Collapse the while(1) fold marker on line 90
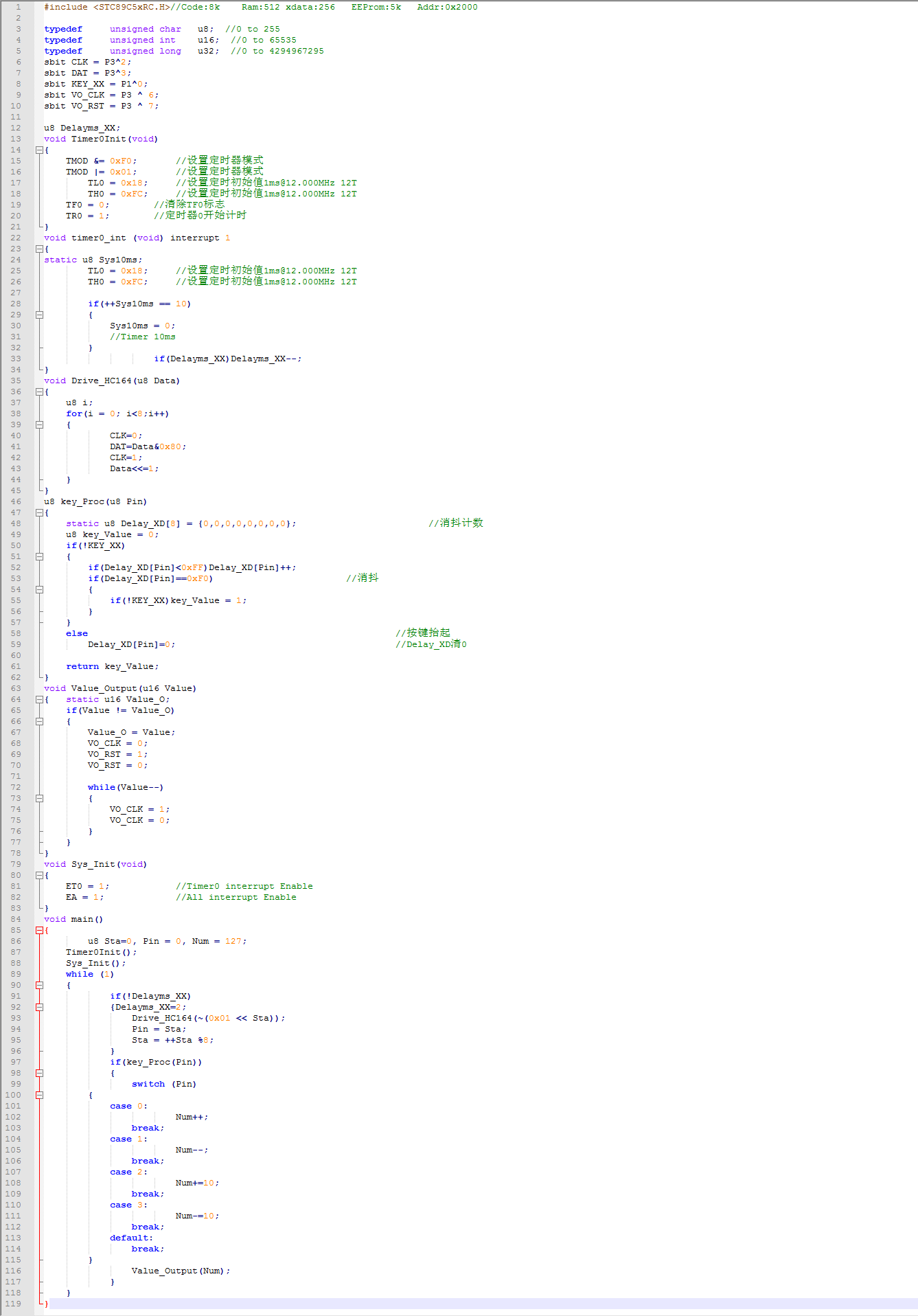The image size is (918, 1316). click(x=39, y=985)
